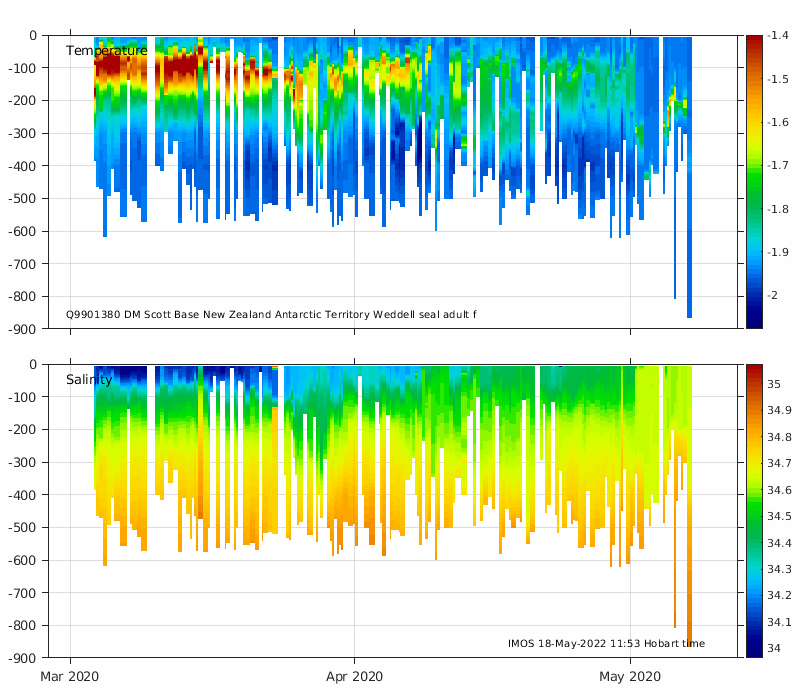Click the Salinity plot title label
Screen dimensions: 800x700
point(89,380)
